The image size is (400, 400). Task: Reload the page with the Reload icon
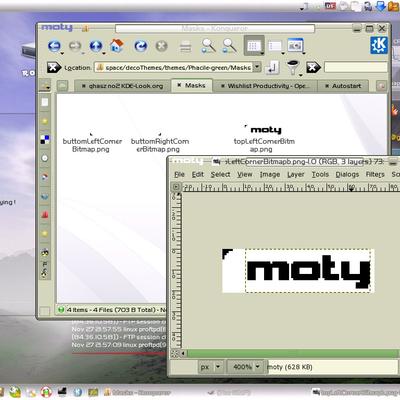[141, 46]
